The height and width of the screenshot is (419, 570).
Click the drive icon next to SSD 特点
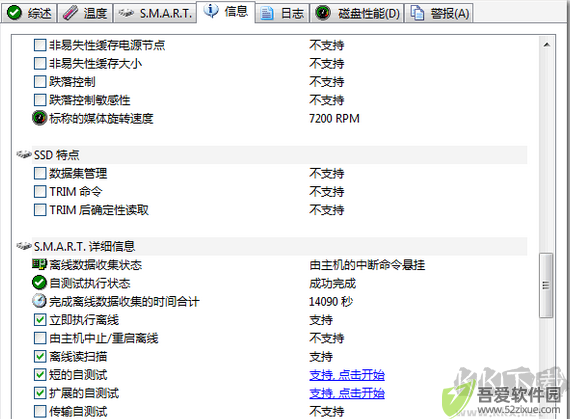click(x=24, y=155)
